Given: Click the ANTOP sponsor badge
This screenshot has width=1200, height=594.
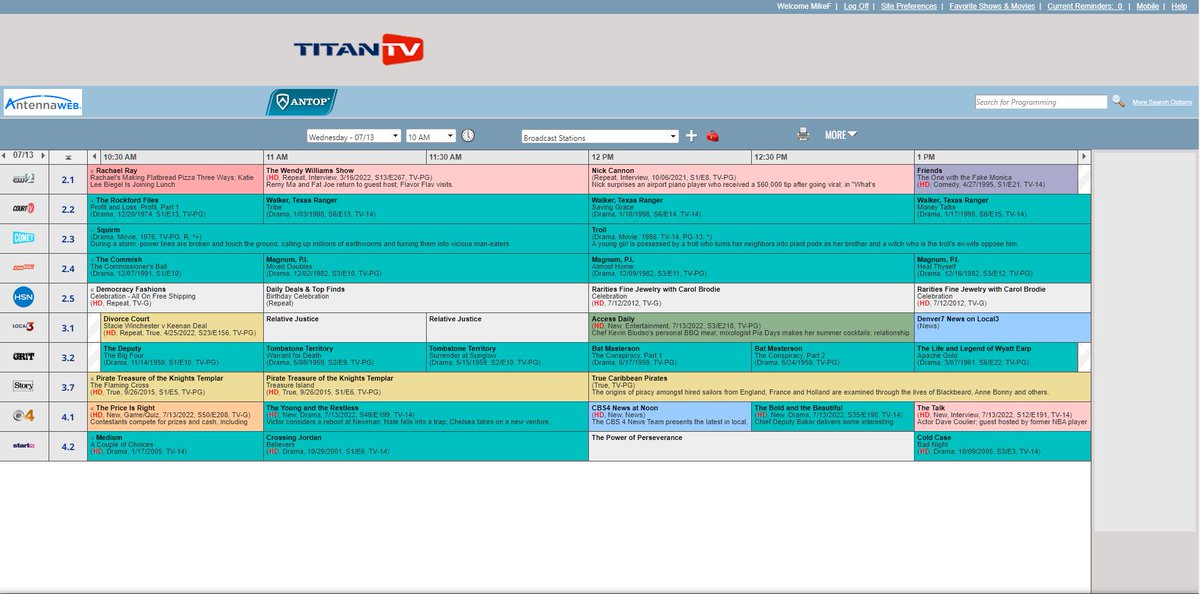Looking at the screenshot, I should pyautogui.click(x=301, y=102).
